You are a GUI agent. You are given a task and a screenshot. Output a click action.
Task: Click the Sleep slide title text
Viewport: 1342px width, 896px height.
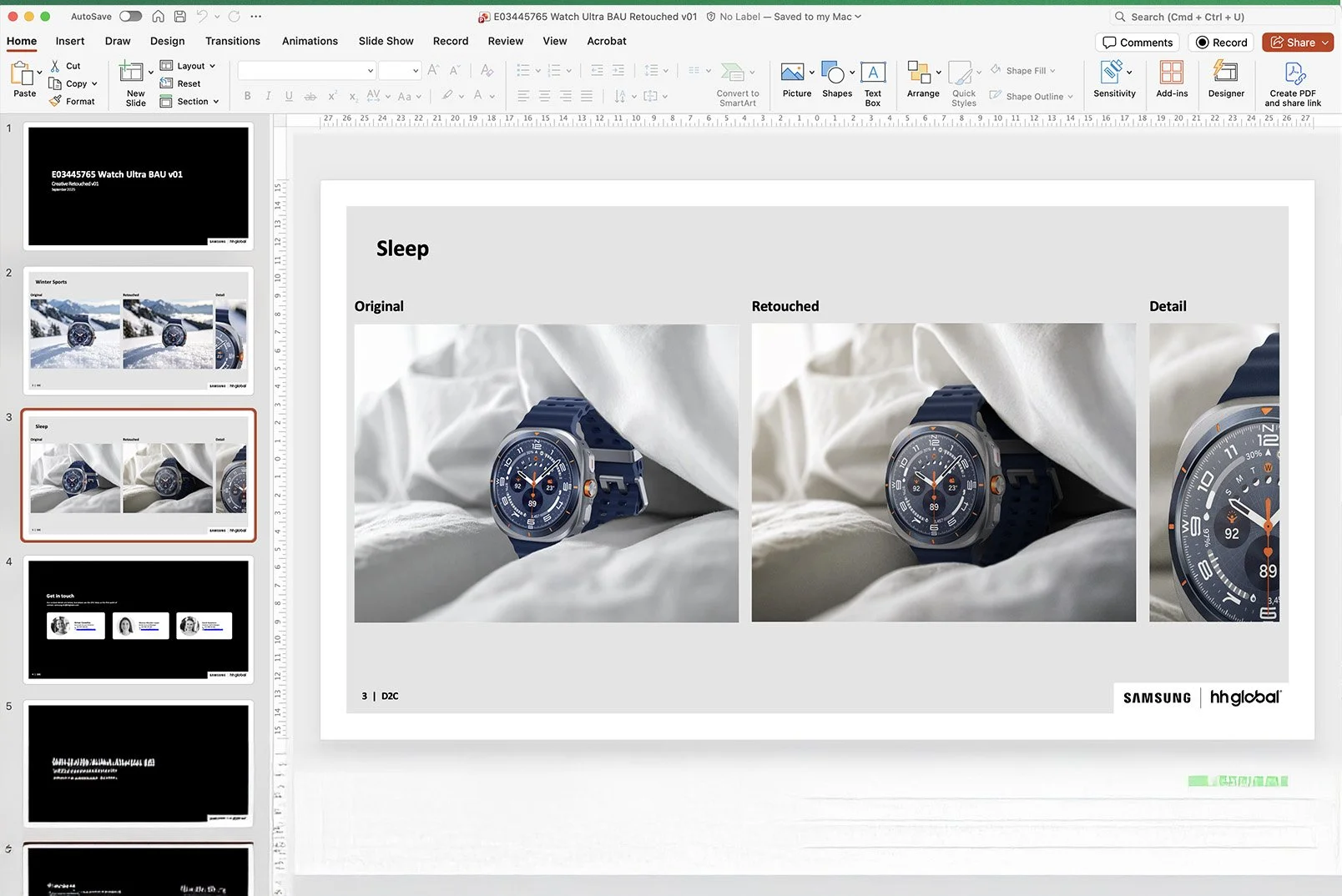point(402,249)
